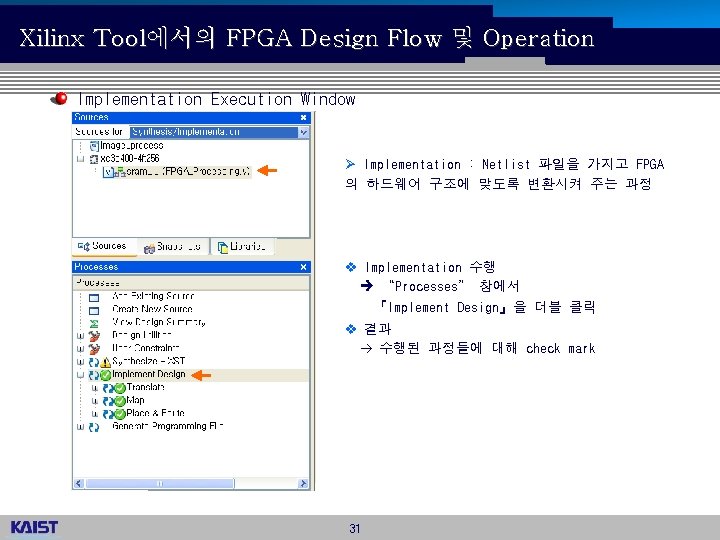Click the xc3s400 device chip icon

(x=94, y=159)
